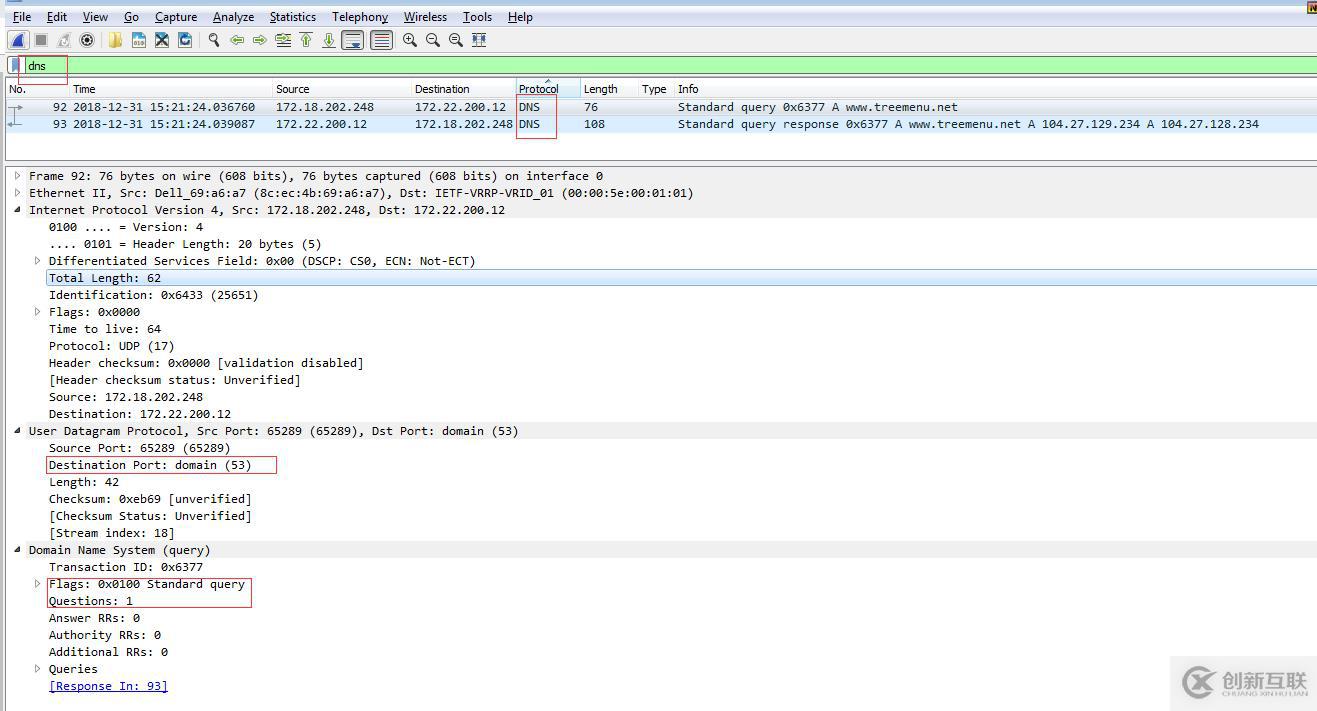Select Destination Port: domain (53) field

tap(150, 465)
